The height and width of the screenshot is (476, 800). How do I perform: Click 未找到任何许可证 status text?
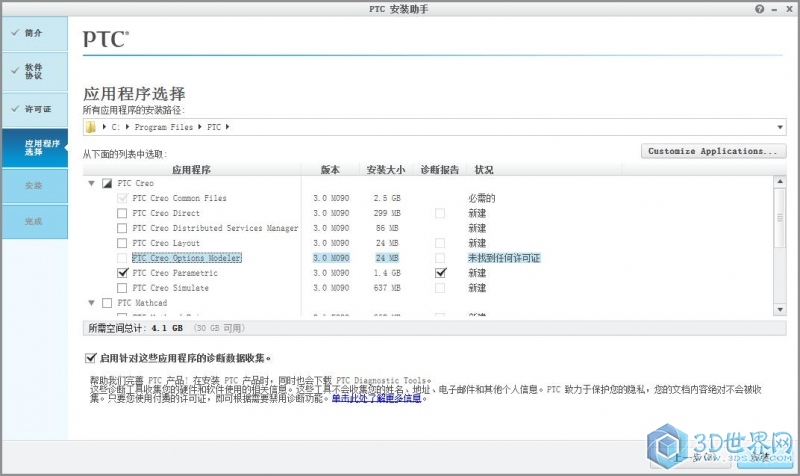[504, 258]
